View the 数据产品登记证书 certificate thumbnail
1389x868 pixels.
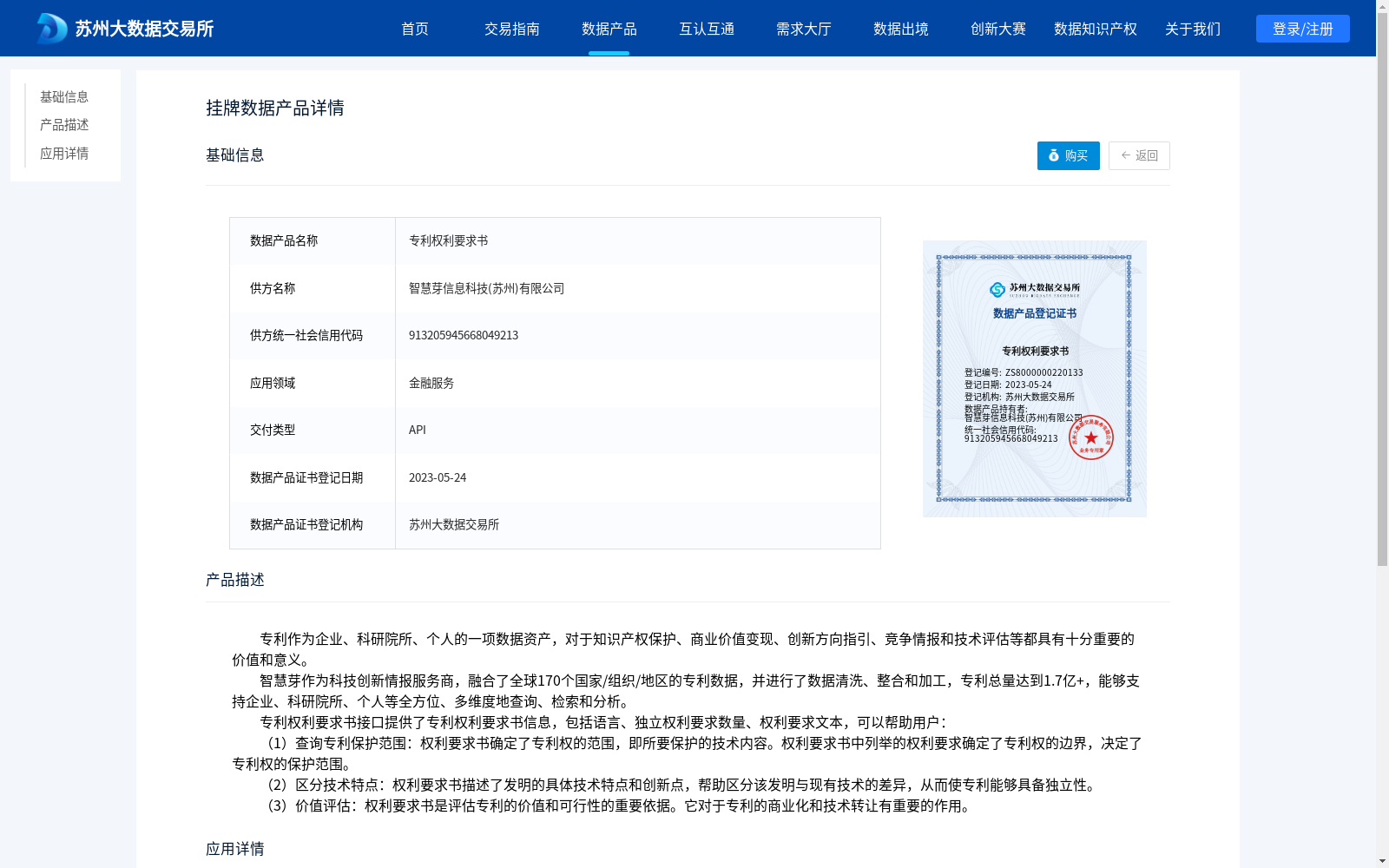[1034, 378]
